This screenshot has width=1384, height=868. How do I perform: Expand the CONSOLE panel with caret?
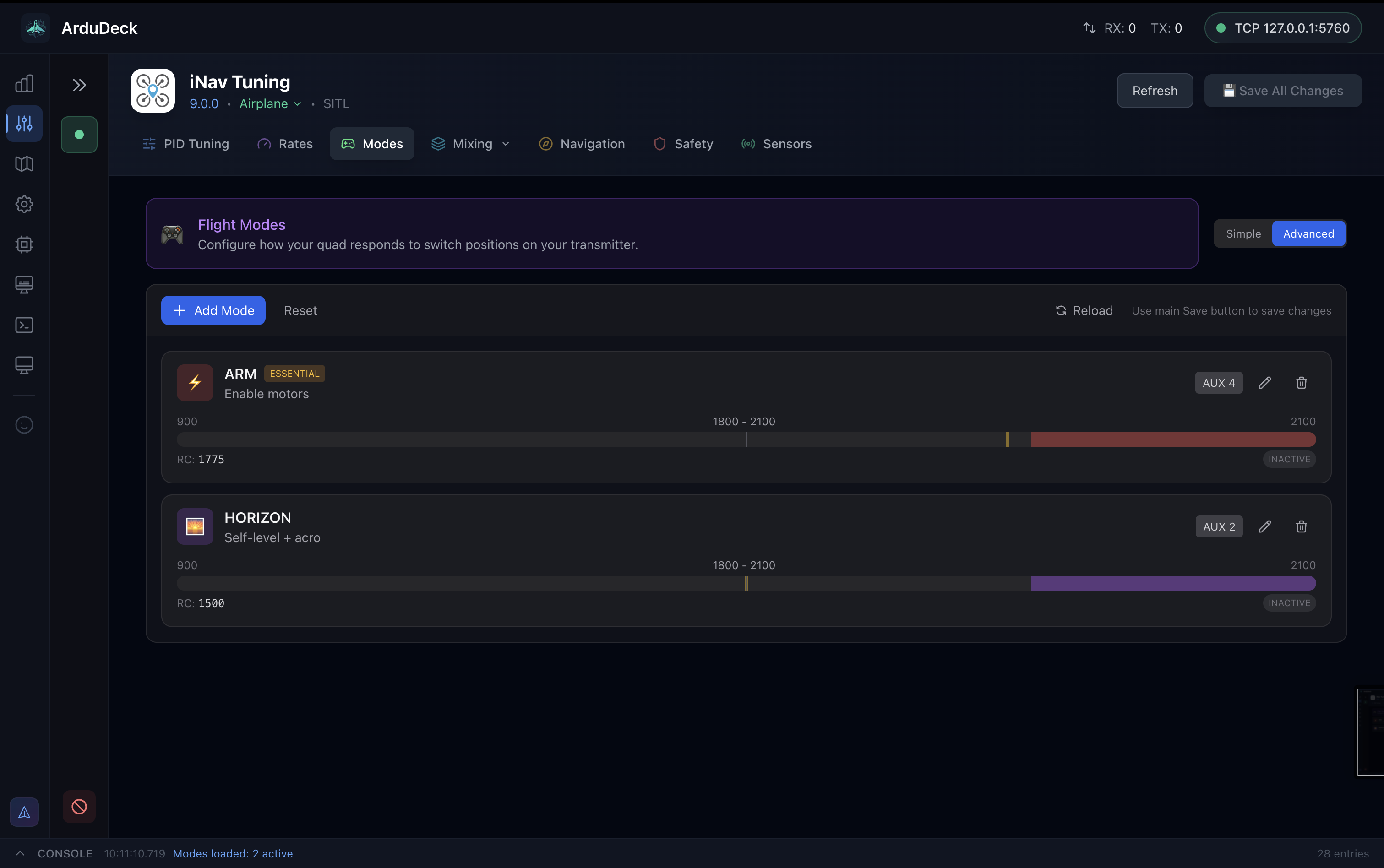[x=20, y=853]
